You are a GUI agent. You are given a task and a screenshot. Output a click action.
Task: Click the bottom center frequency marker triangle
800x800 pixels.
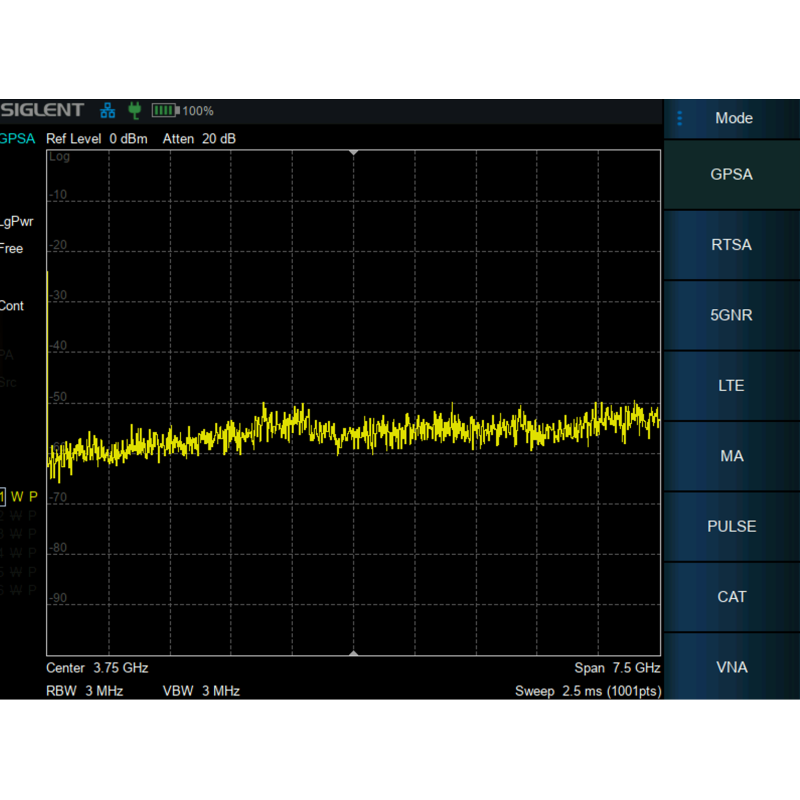click(x=353, y=653)
